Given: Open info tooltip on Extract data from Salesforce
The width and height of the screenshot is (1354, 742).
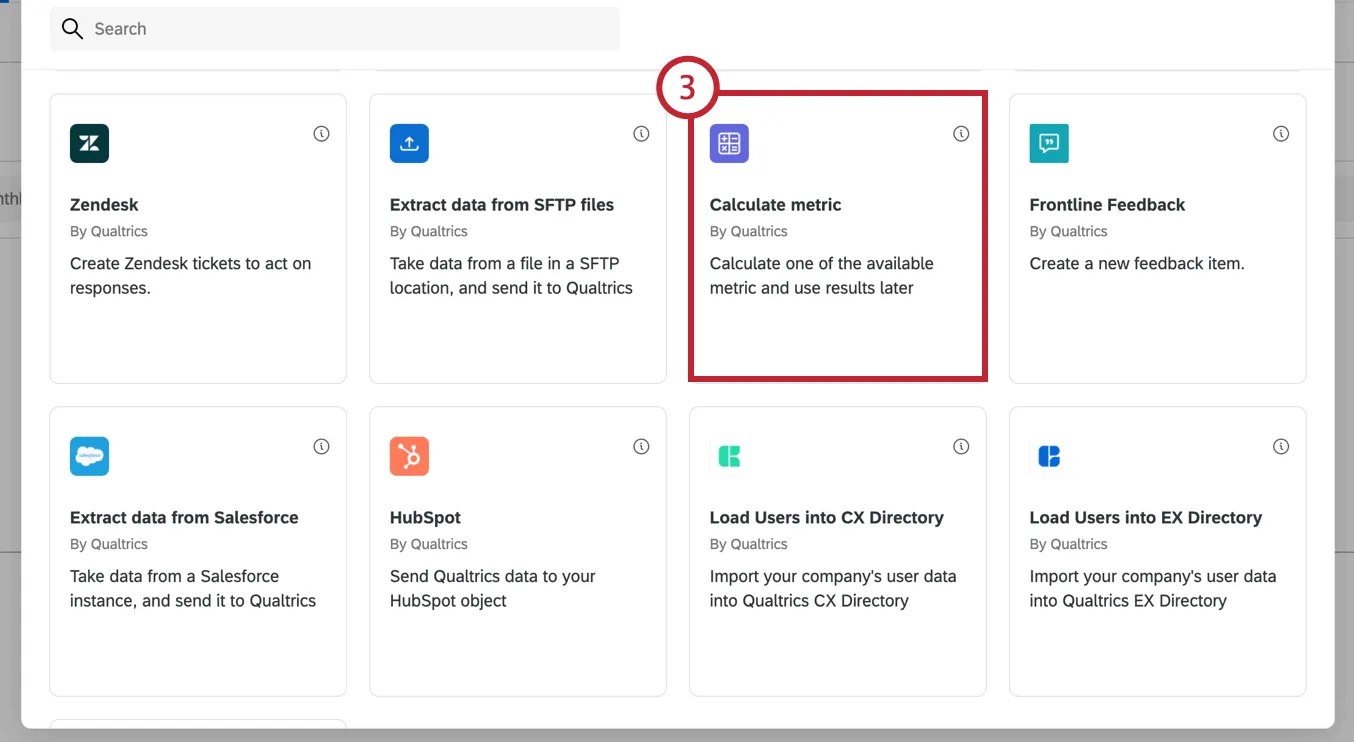Looking at the screenshot, I should click(x=321, y=446).
